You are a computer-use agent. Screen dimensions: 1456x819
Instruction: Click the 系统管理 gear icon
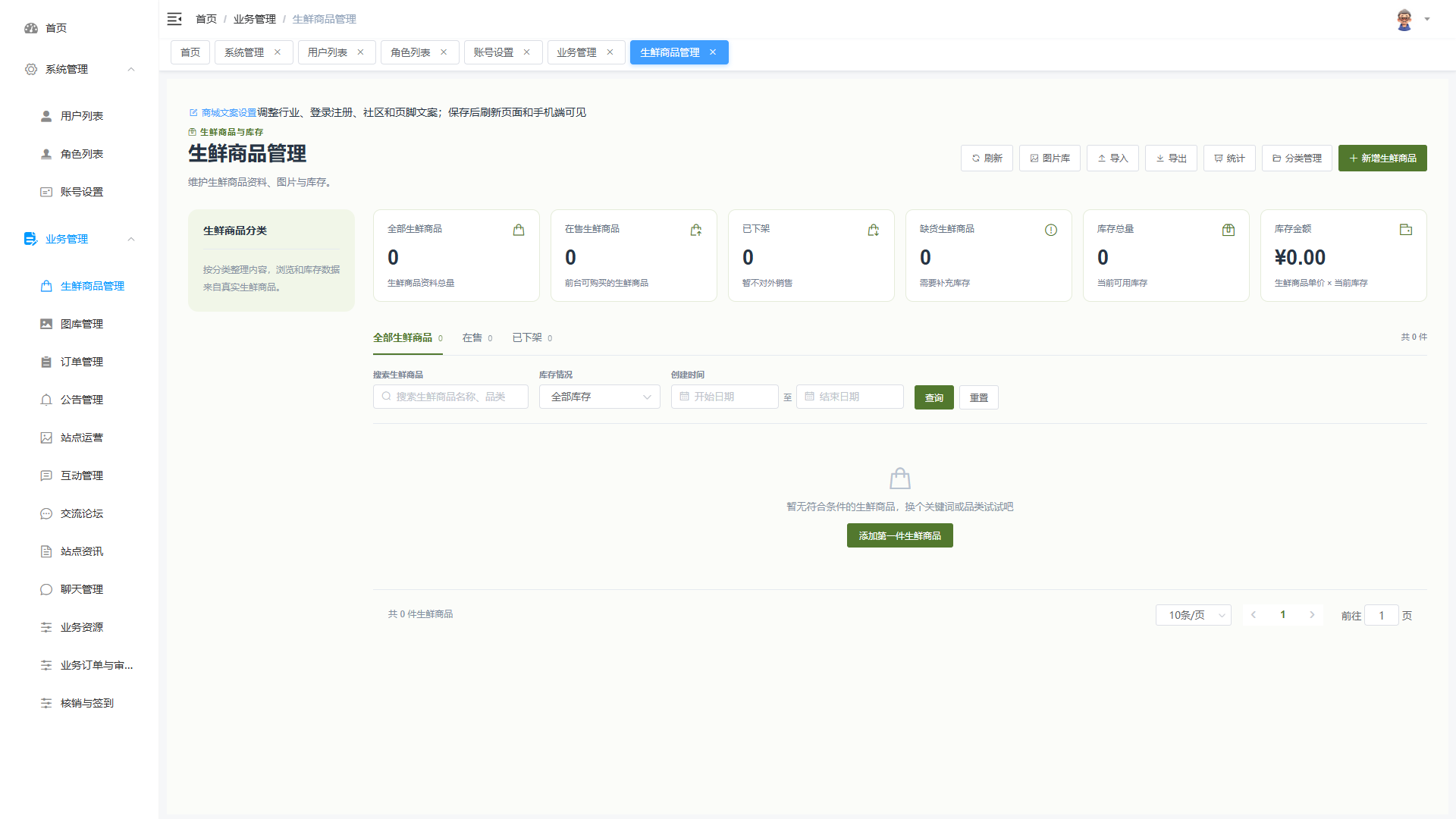coord(31,69)
